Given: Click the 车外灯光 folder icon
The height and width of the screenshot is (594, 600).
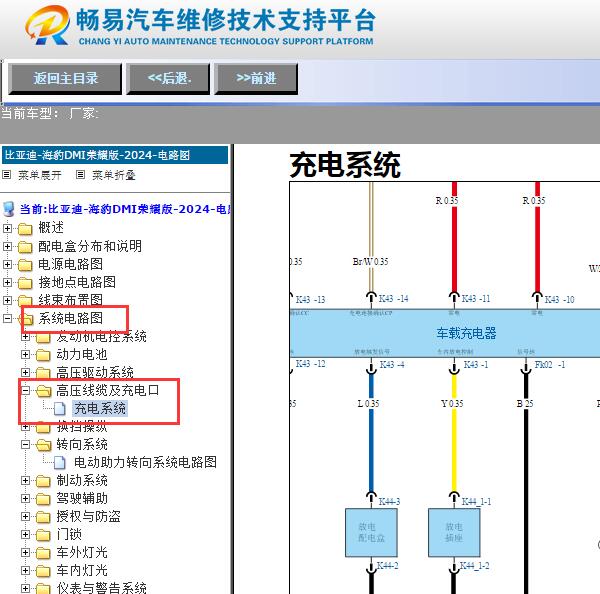Looking at the screenshot, I should coord(43,553).
